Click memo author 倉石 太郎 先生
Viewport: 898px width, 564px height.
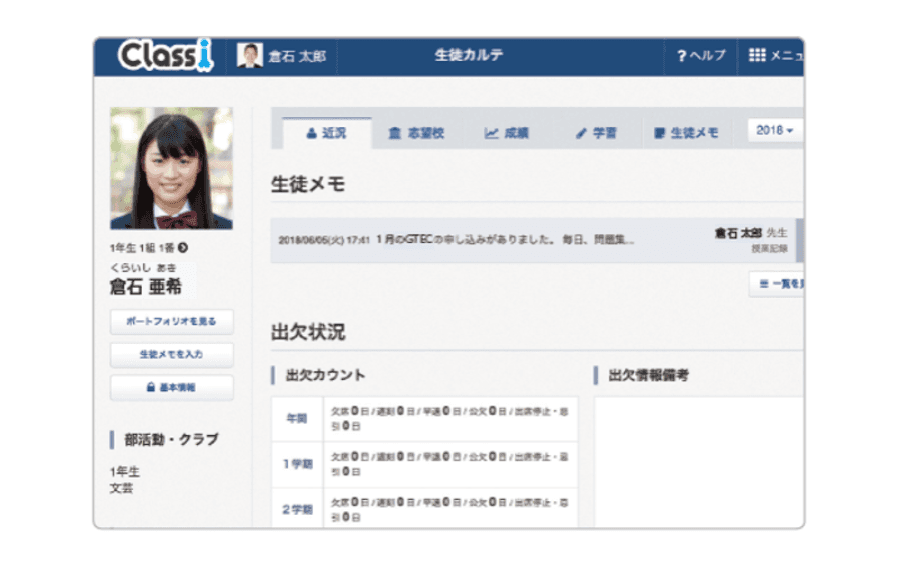[751, 233]
